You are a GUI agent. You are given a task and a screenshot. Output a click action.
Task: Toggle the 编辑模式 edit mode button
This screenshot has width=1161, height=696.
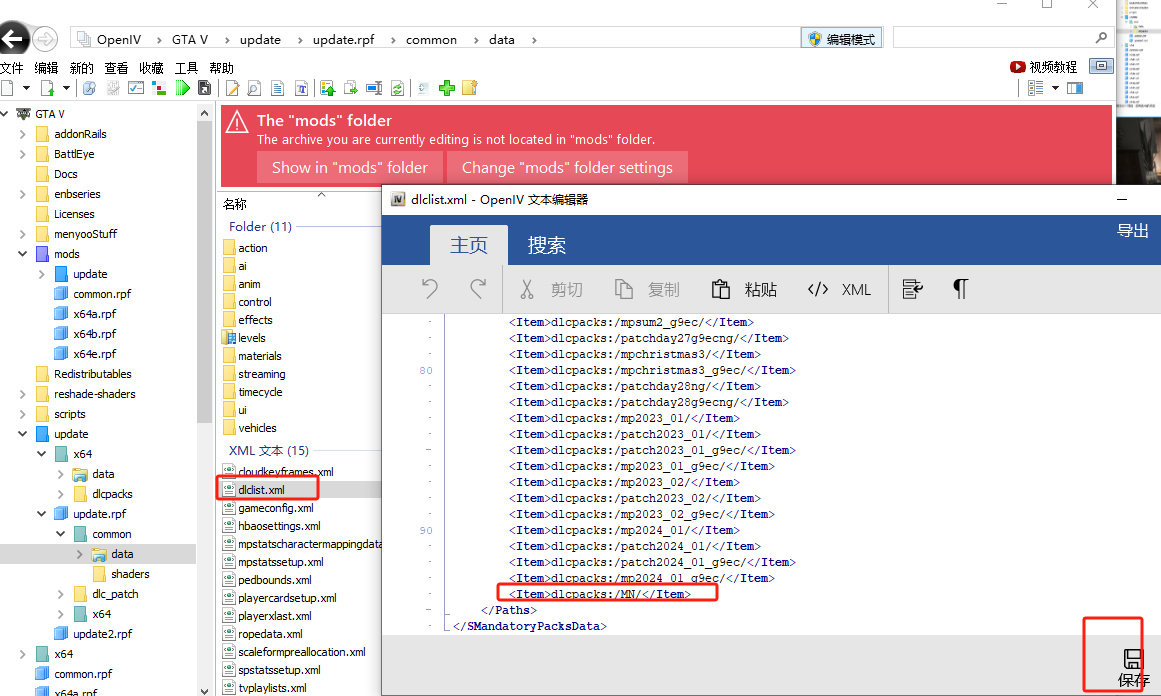841,39
